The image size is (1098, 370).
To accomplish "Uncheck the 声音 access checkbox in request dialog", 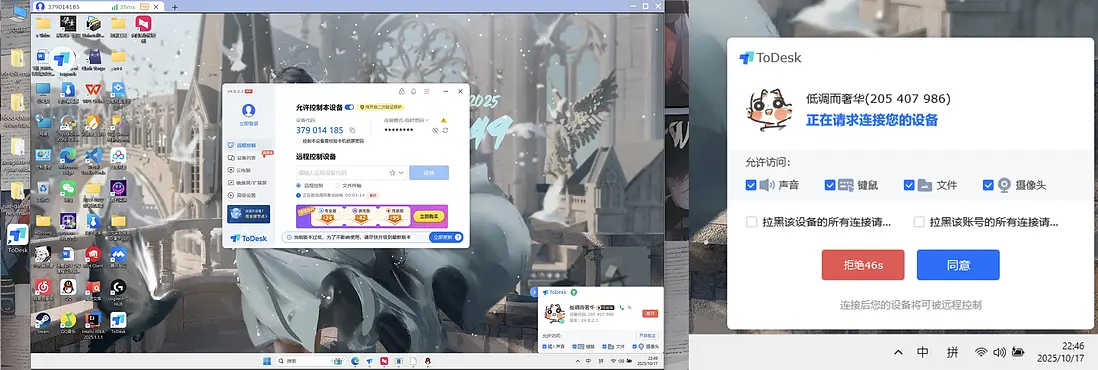I will tap(751, 185).
